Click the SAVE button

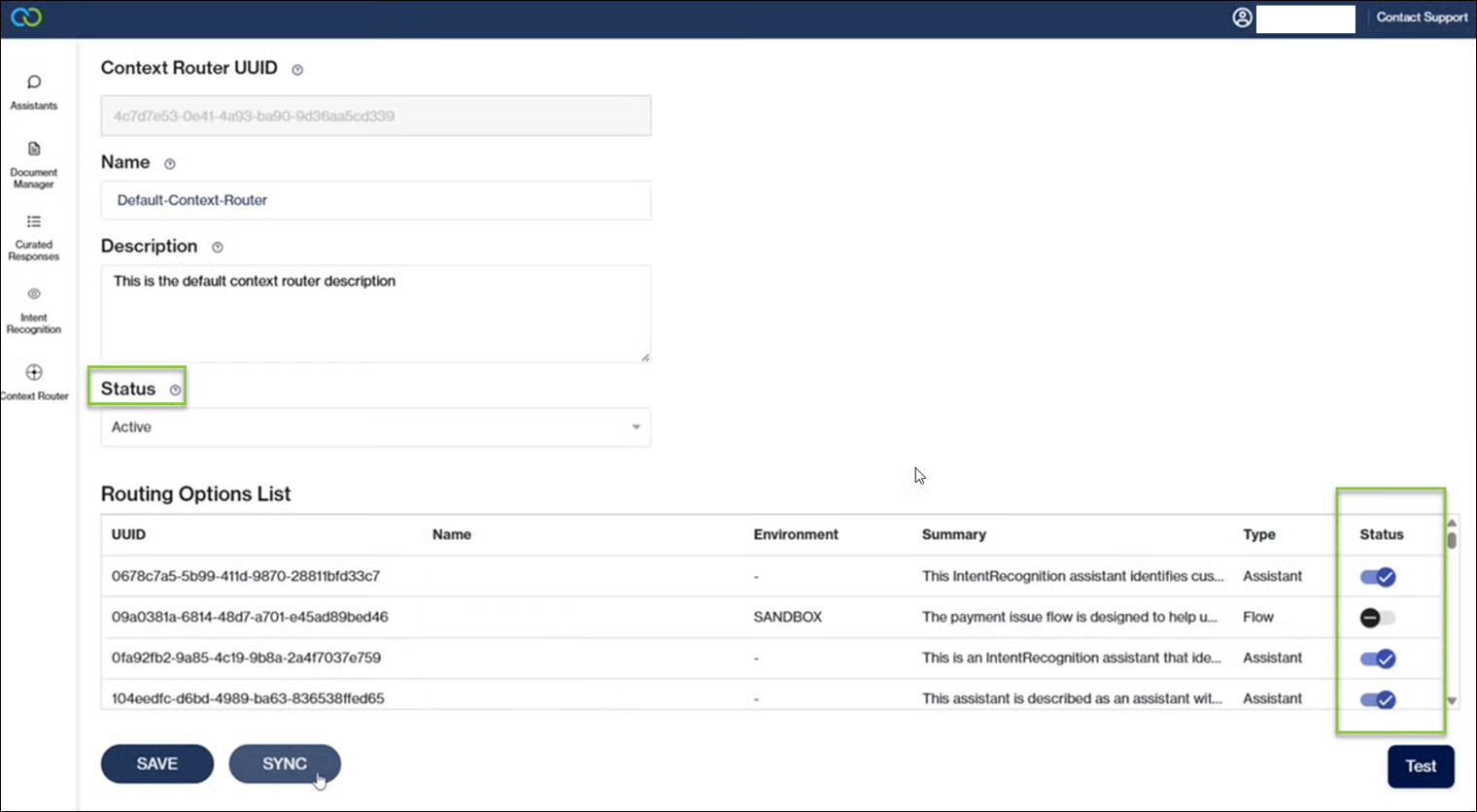coord(157,763)
